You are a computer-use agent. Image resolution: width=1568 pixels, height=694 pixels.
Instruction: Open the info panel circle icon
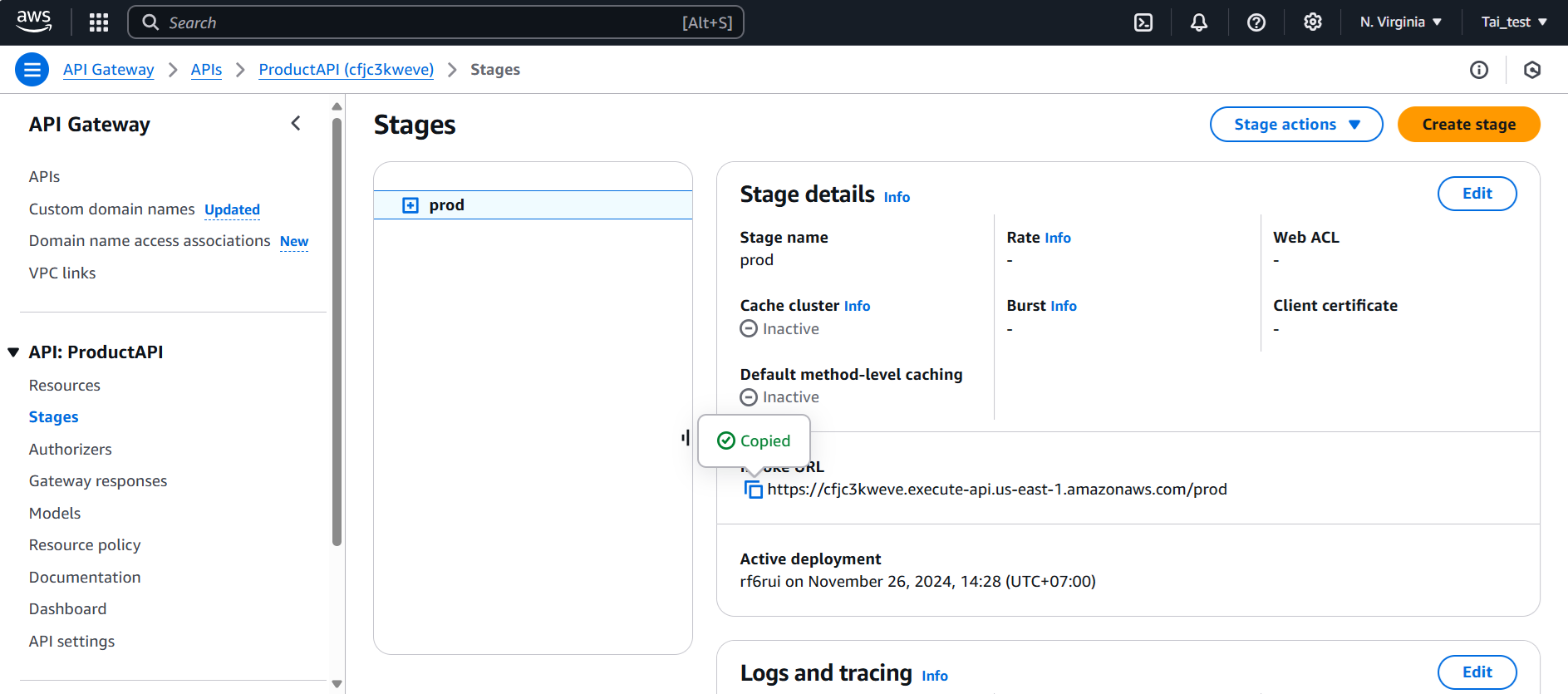pyautogui.click(x=1479, y=70)
